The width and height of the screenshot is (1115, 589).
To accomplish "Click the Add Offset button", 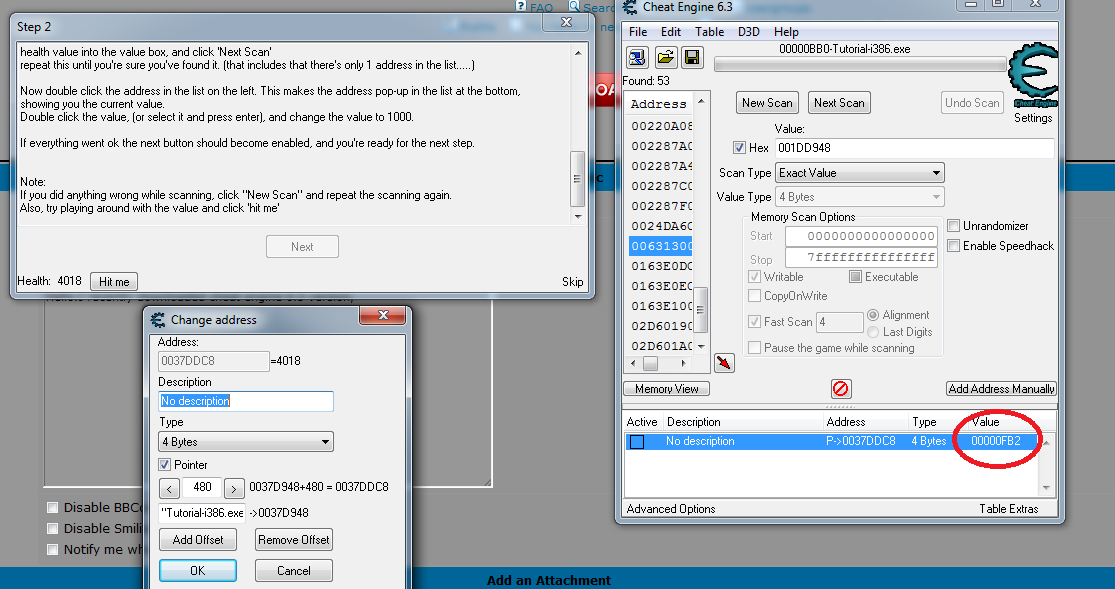I will [x=198, y=540].
